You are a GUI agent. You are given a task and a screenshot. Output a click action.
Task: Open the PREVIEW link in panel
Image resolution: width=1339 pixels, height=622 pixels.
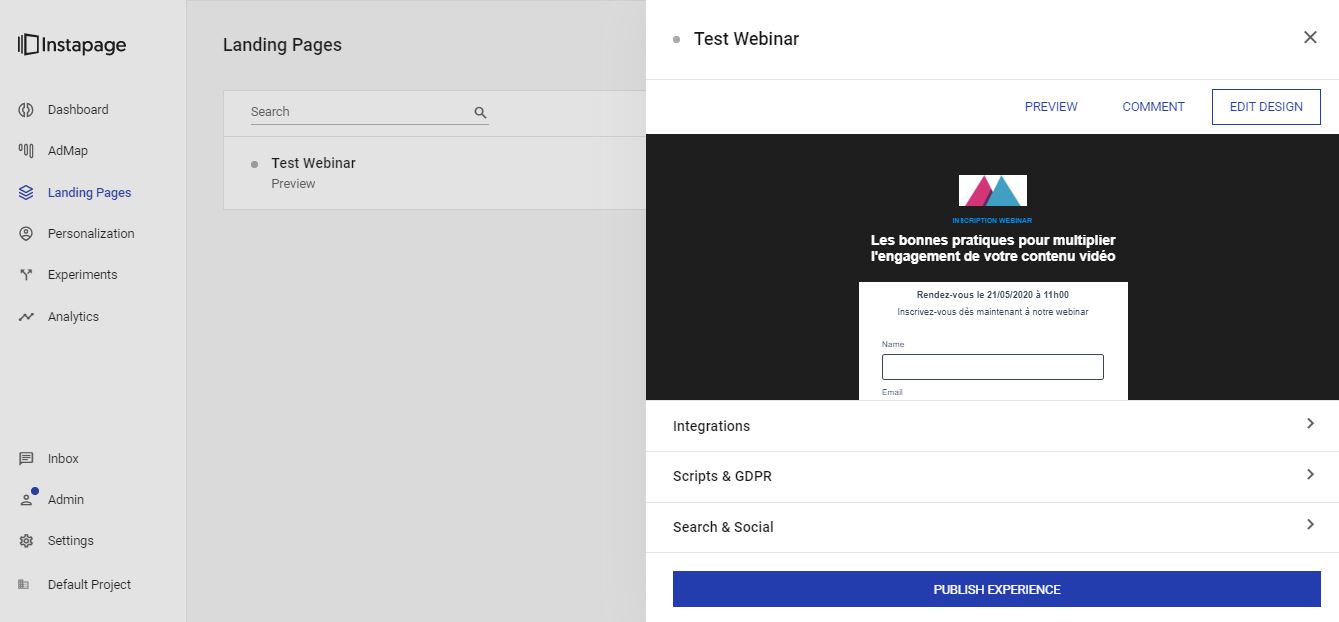[1051, 107]
